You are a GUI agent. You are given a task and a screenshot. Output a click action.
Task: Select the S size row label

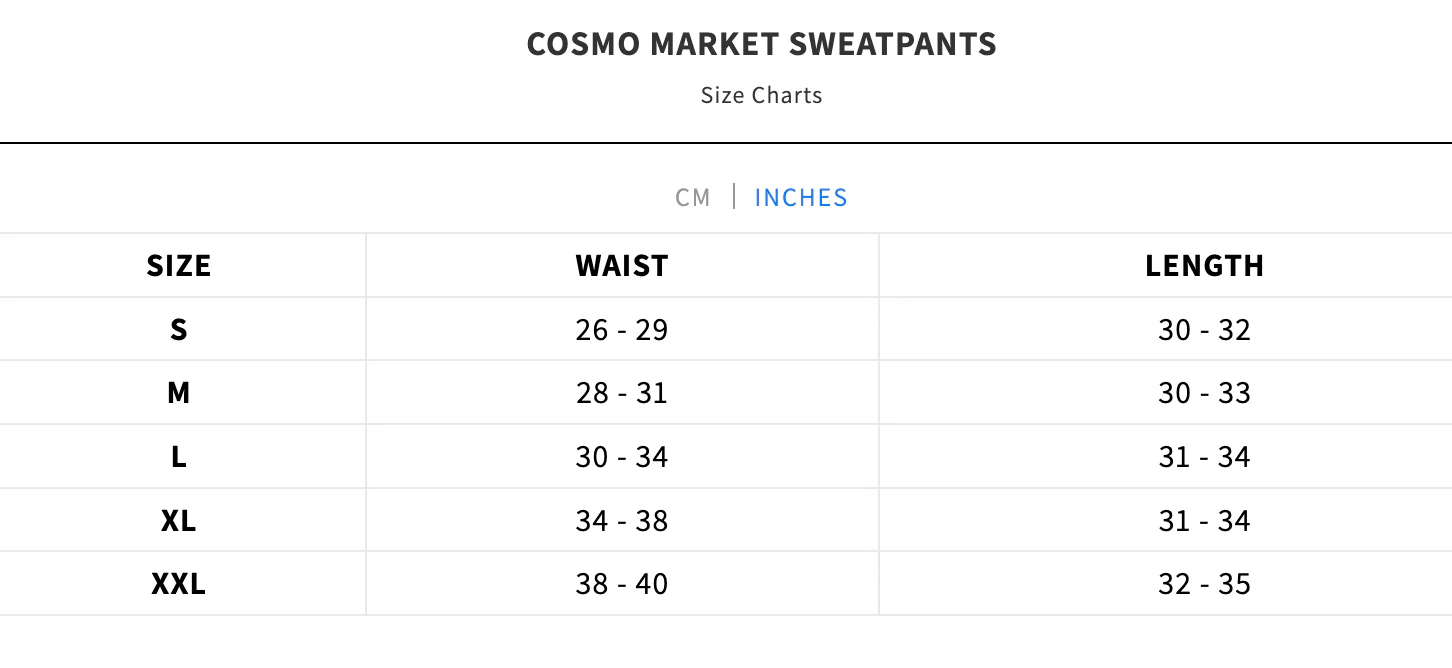179,329
